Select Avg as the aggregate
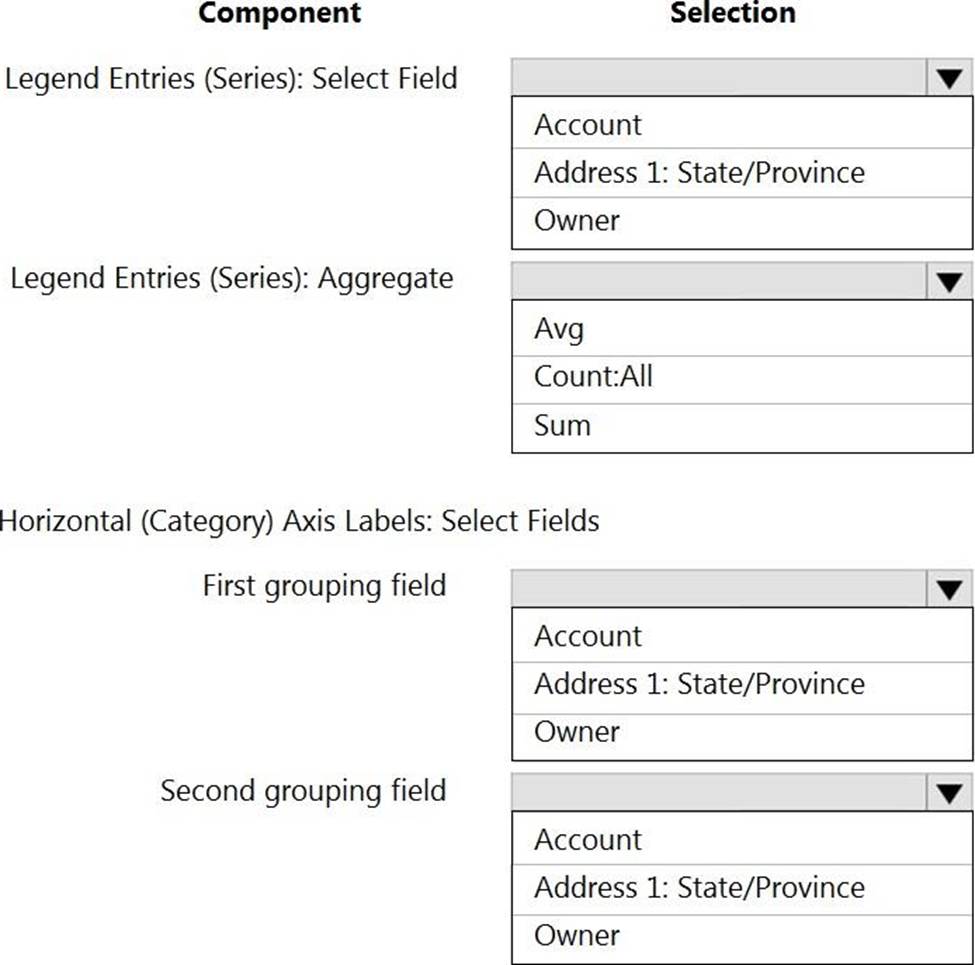The height and width of the screenshot is (965, 975). pos(559,329)
